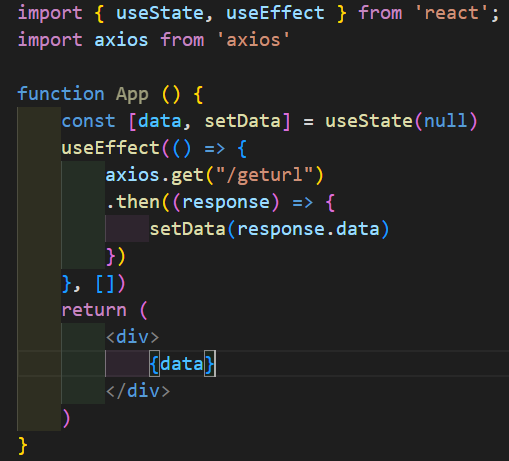Click the opening div tag
This screenshot has width=509, height=461.
coord(133,337)
